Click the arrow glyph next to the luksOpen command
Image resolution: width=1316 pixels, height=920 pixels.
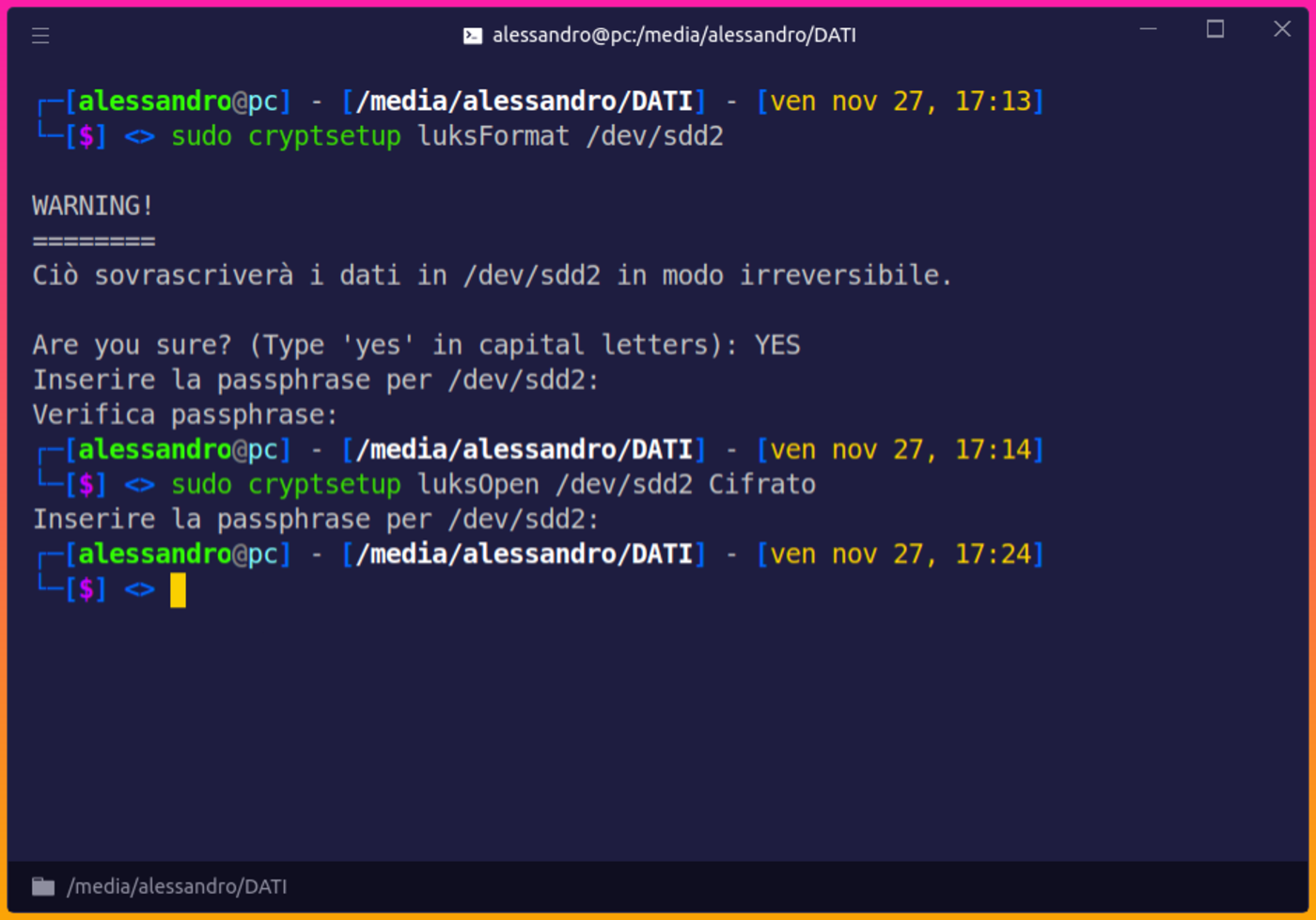pos(137,485)
